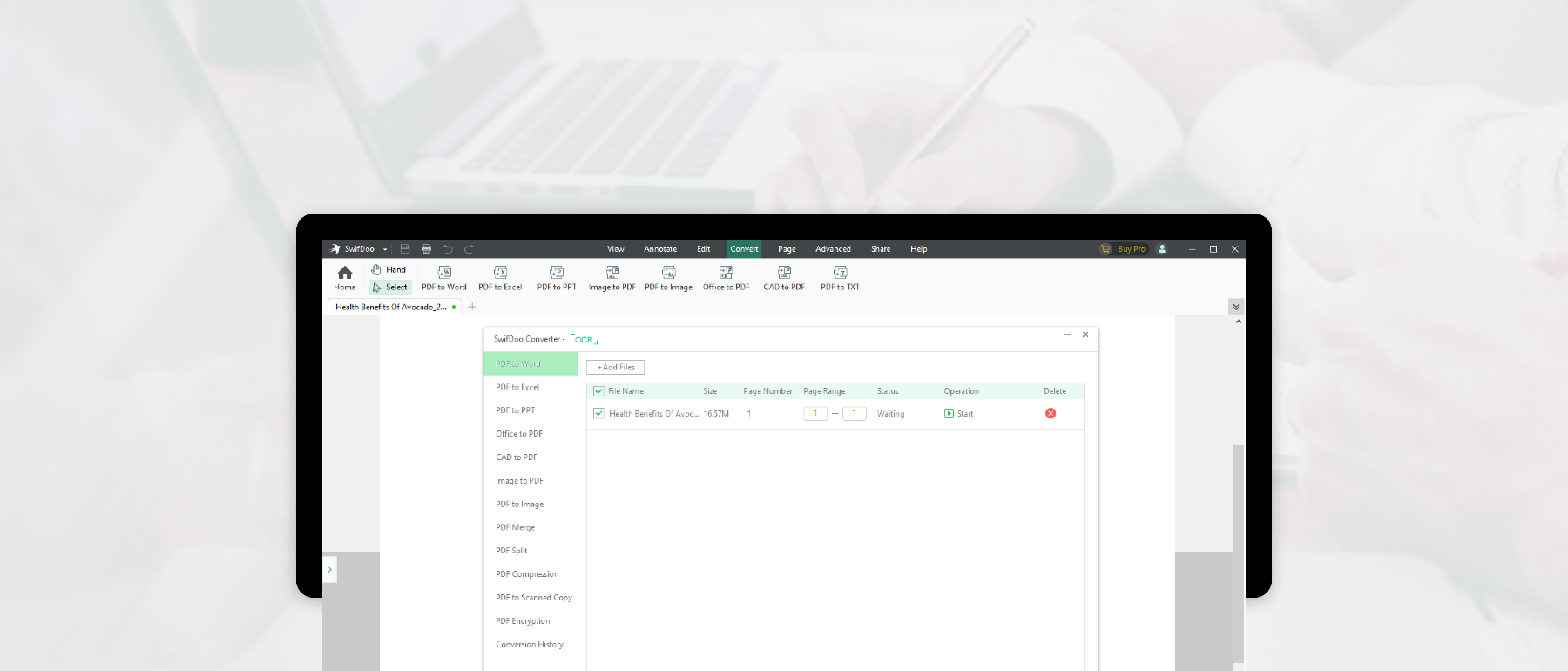
Task: Open Conversion History in converter sidebar
Action: pos(531,645)
